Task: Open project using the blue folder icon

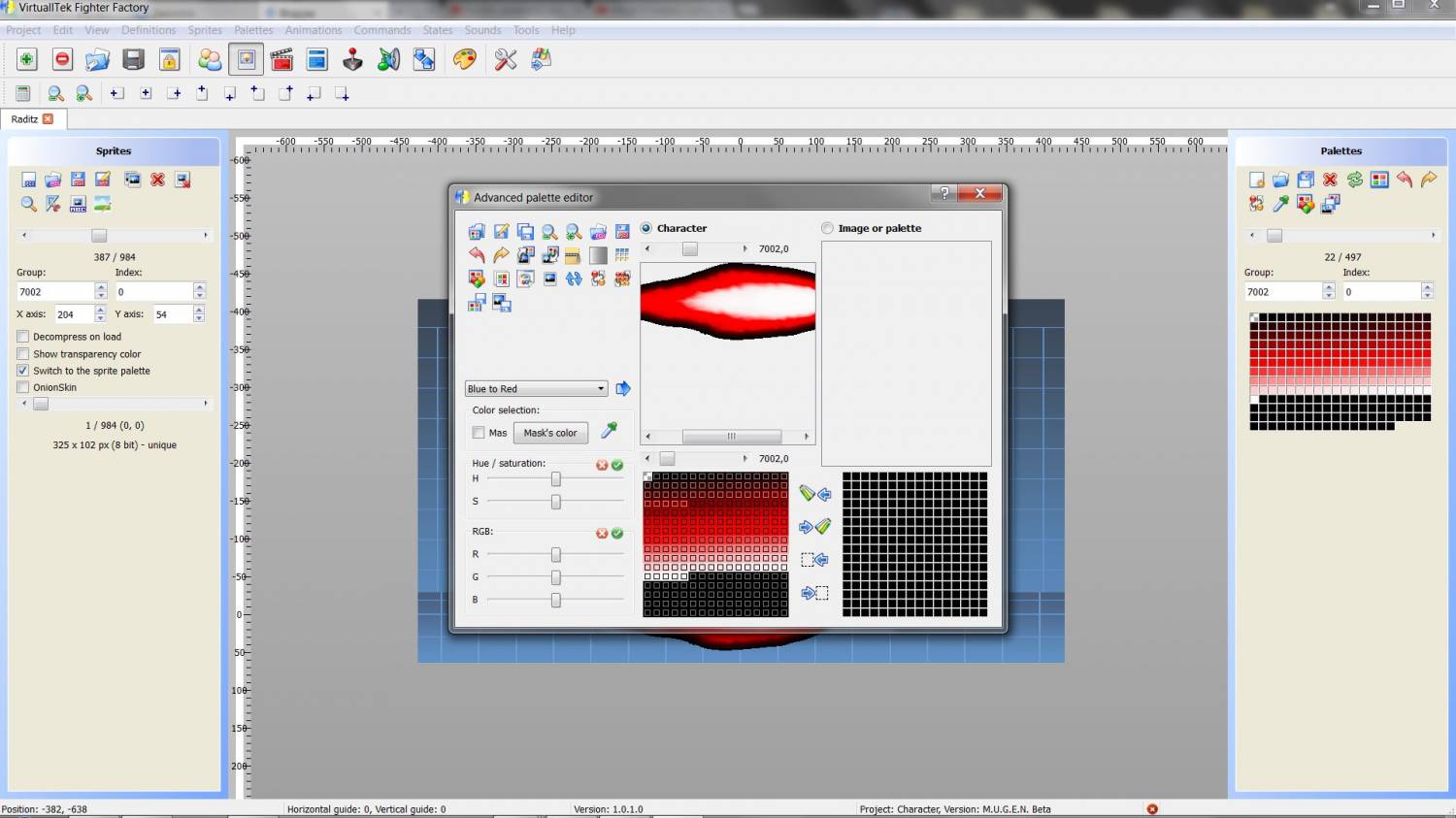Action: [x=97, y=60]
